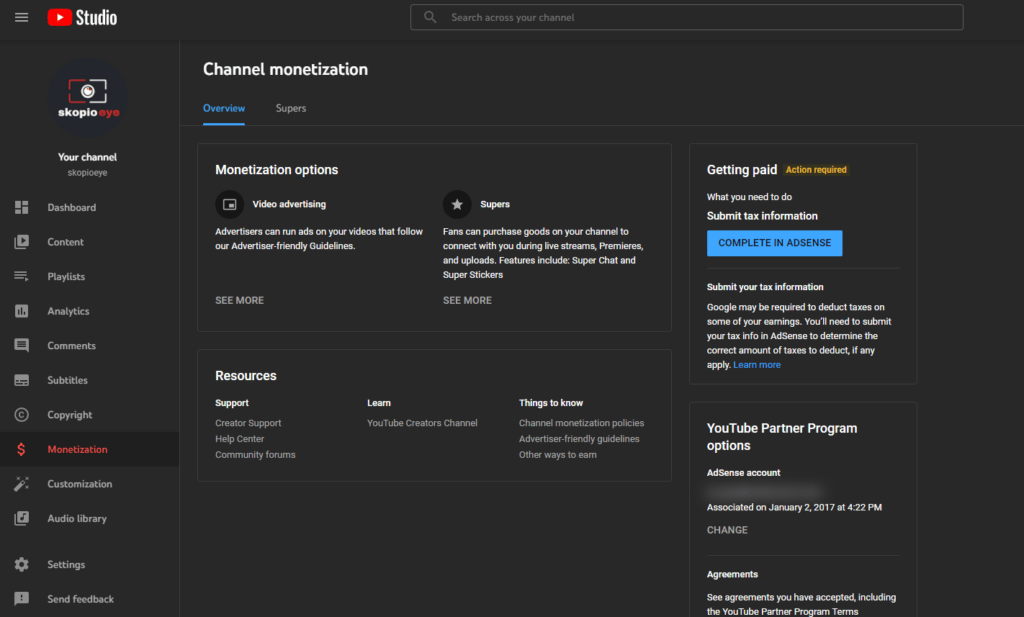Open Comments section icon
This screenshot has width=1024, height=617.
tap(22, 346)
